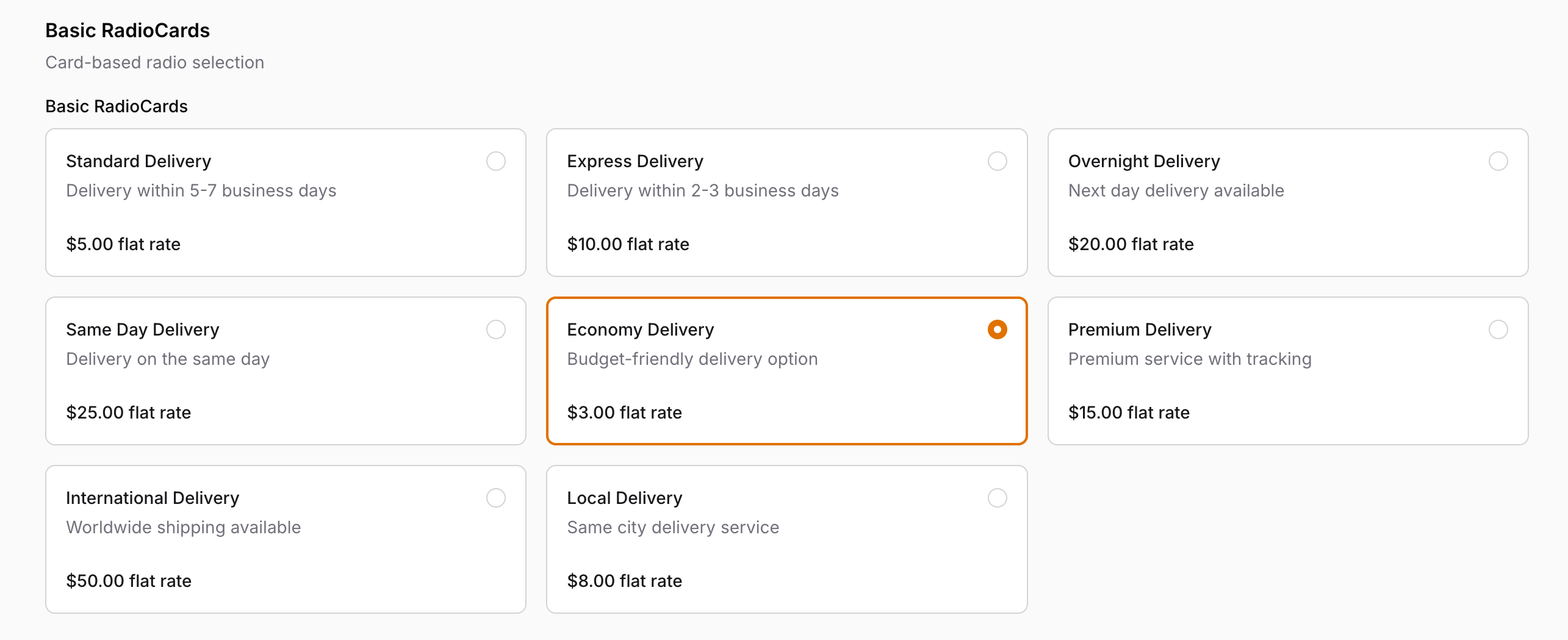
Task: Click the "$20.00 flat rate" price text
Action: coord(1131,244)
